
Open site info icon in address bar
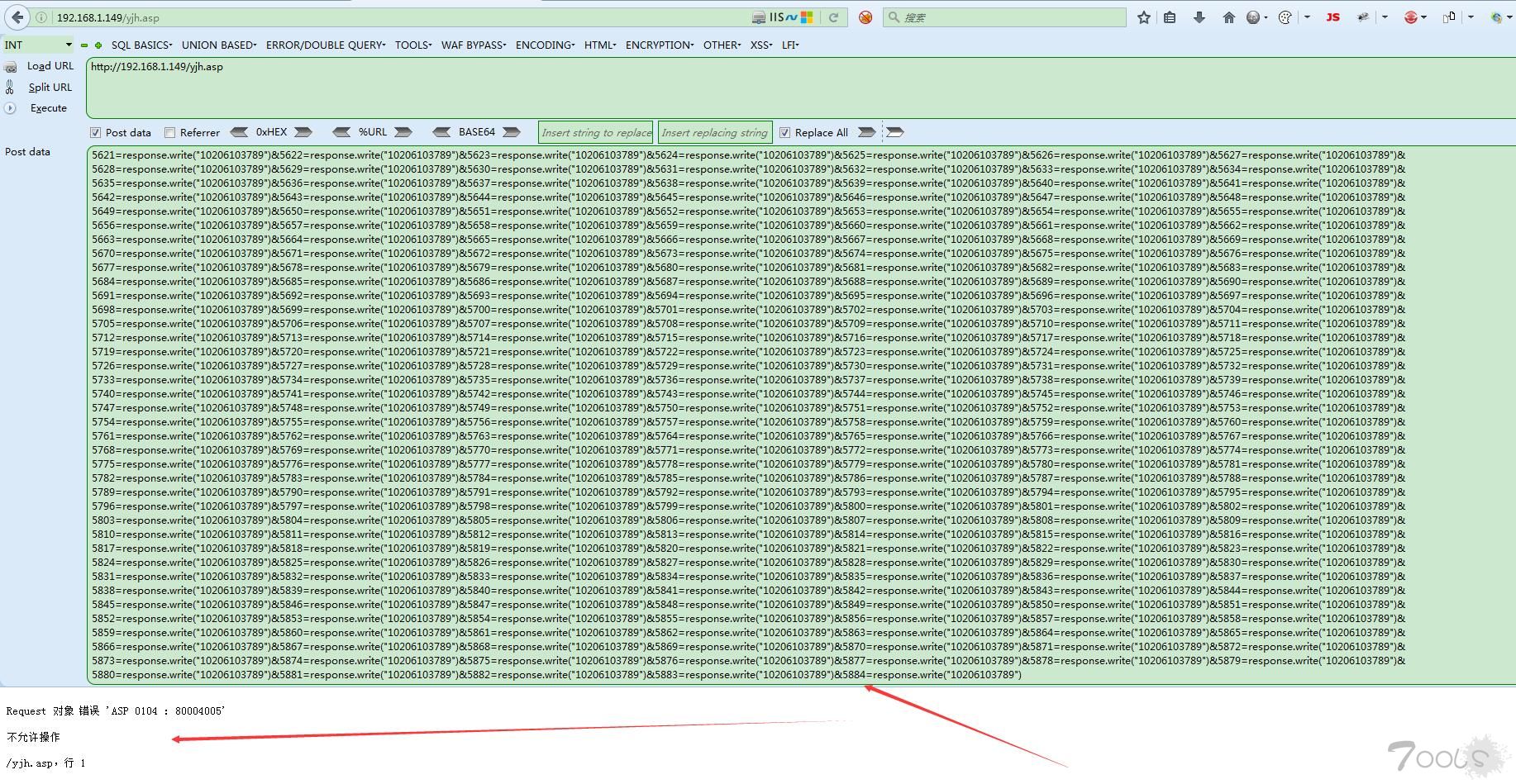42,17
